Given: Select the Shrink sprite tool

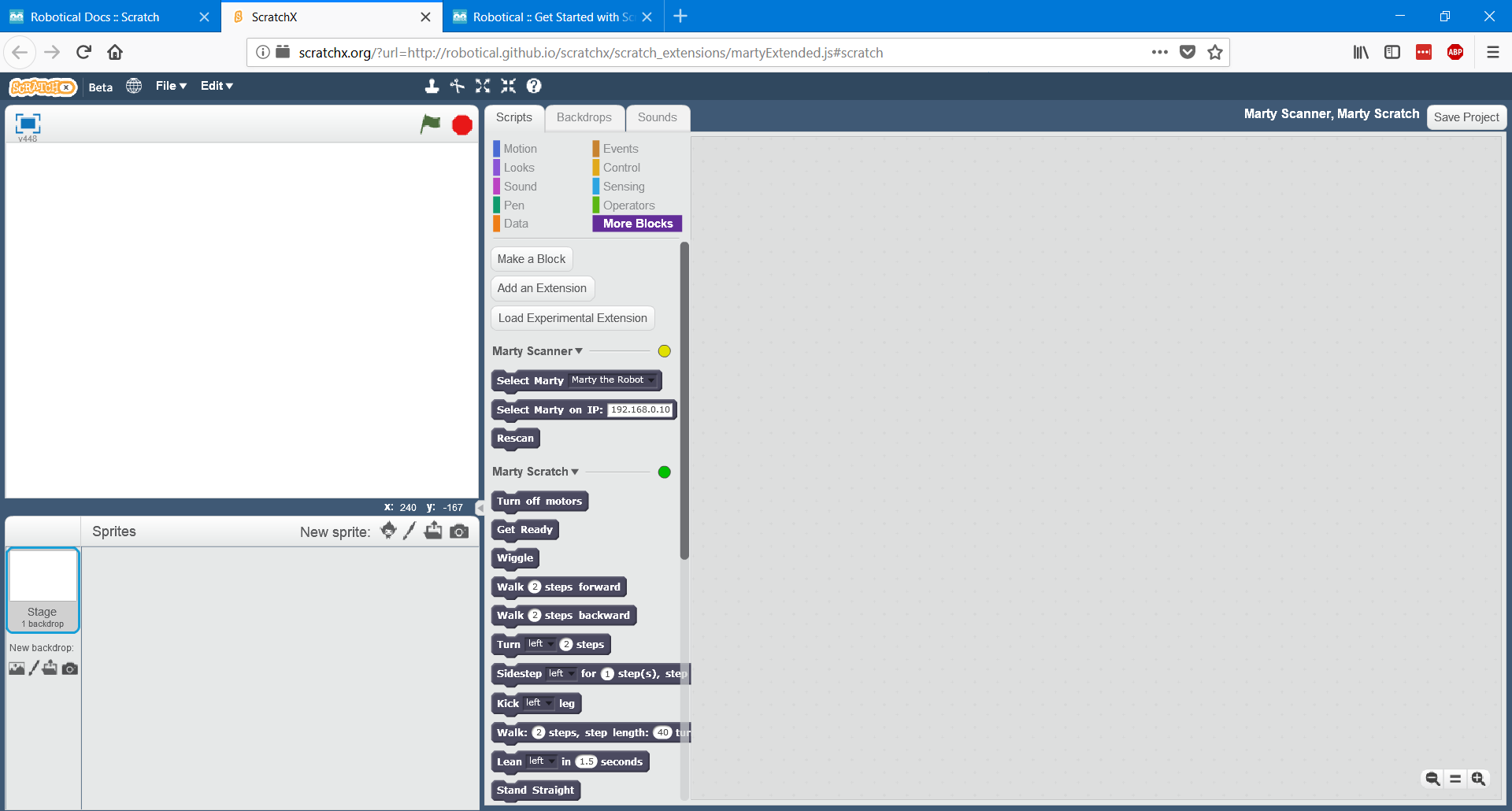Looking at the screenshot, I should [509, 86].
